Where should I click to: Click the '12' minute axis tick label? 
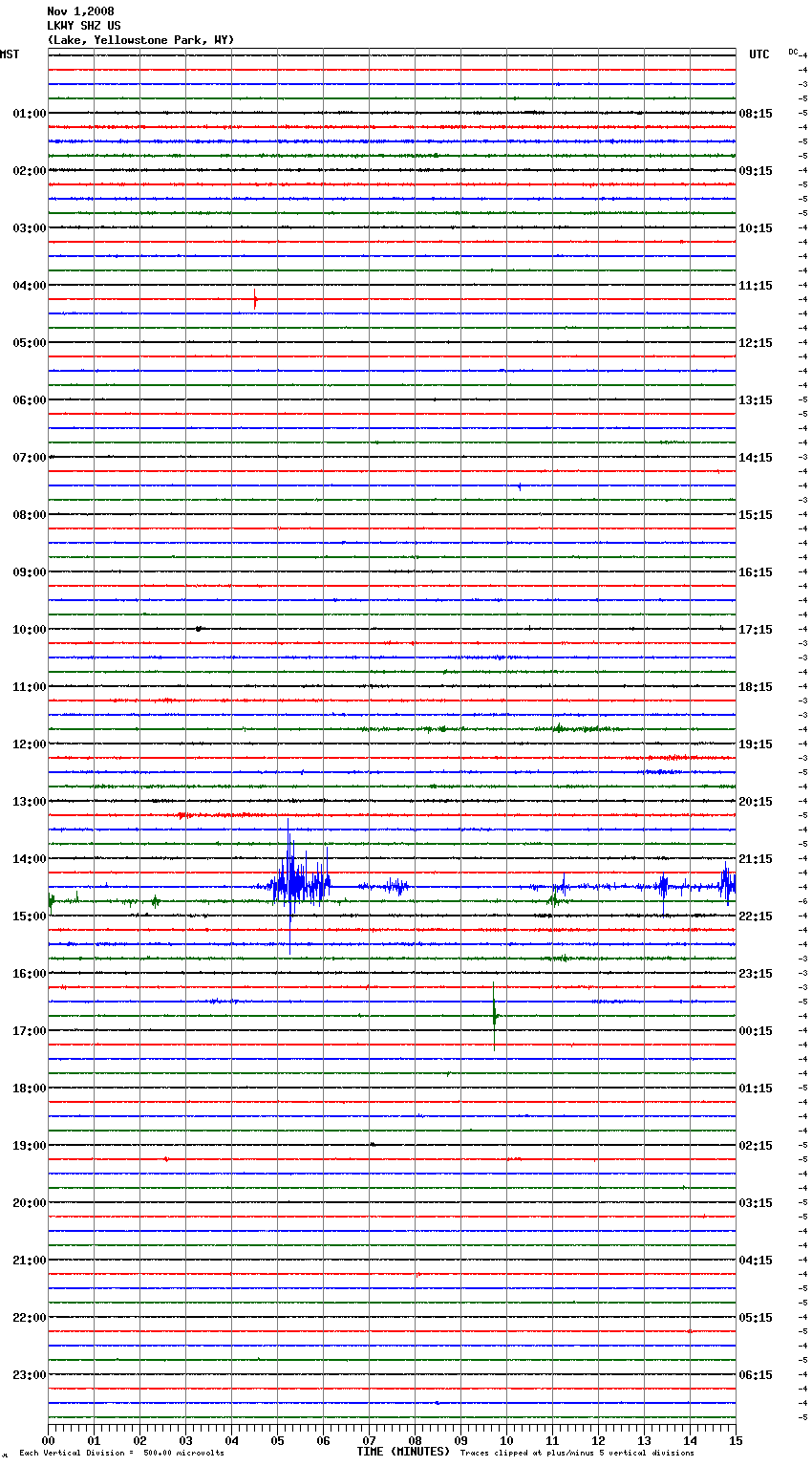pos(599,1440)
